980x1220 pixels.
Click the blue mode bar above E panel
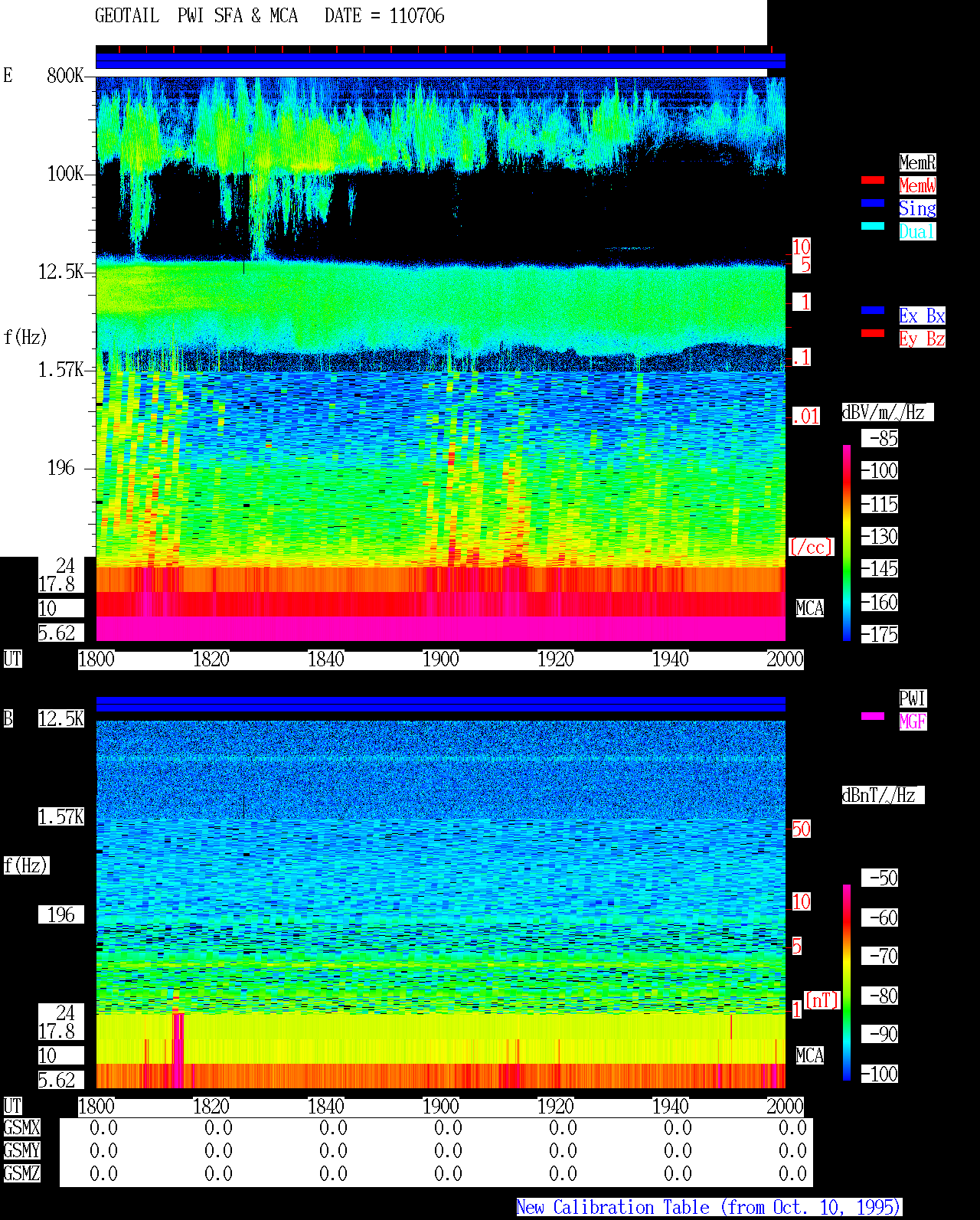pyautogui.click(x=440, y=61)
